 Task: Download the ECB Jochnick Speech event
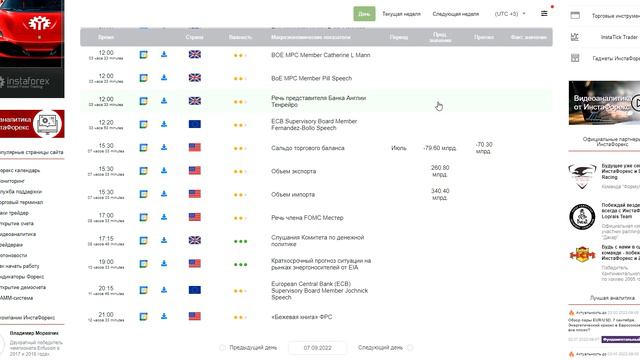(x=164, y=290)
